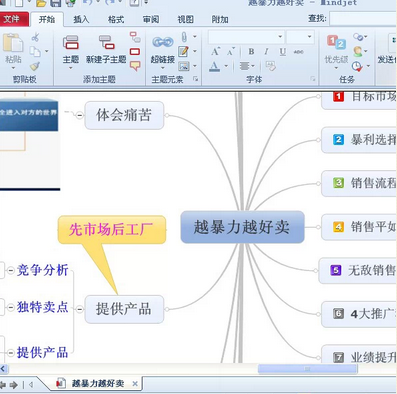The height and width of the screenshot is (394, 397).
Task: Open the font color dropdown arrow
Action: click(226, 66)
